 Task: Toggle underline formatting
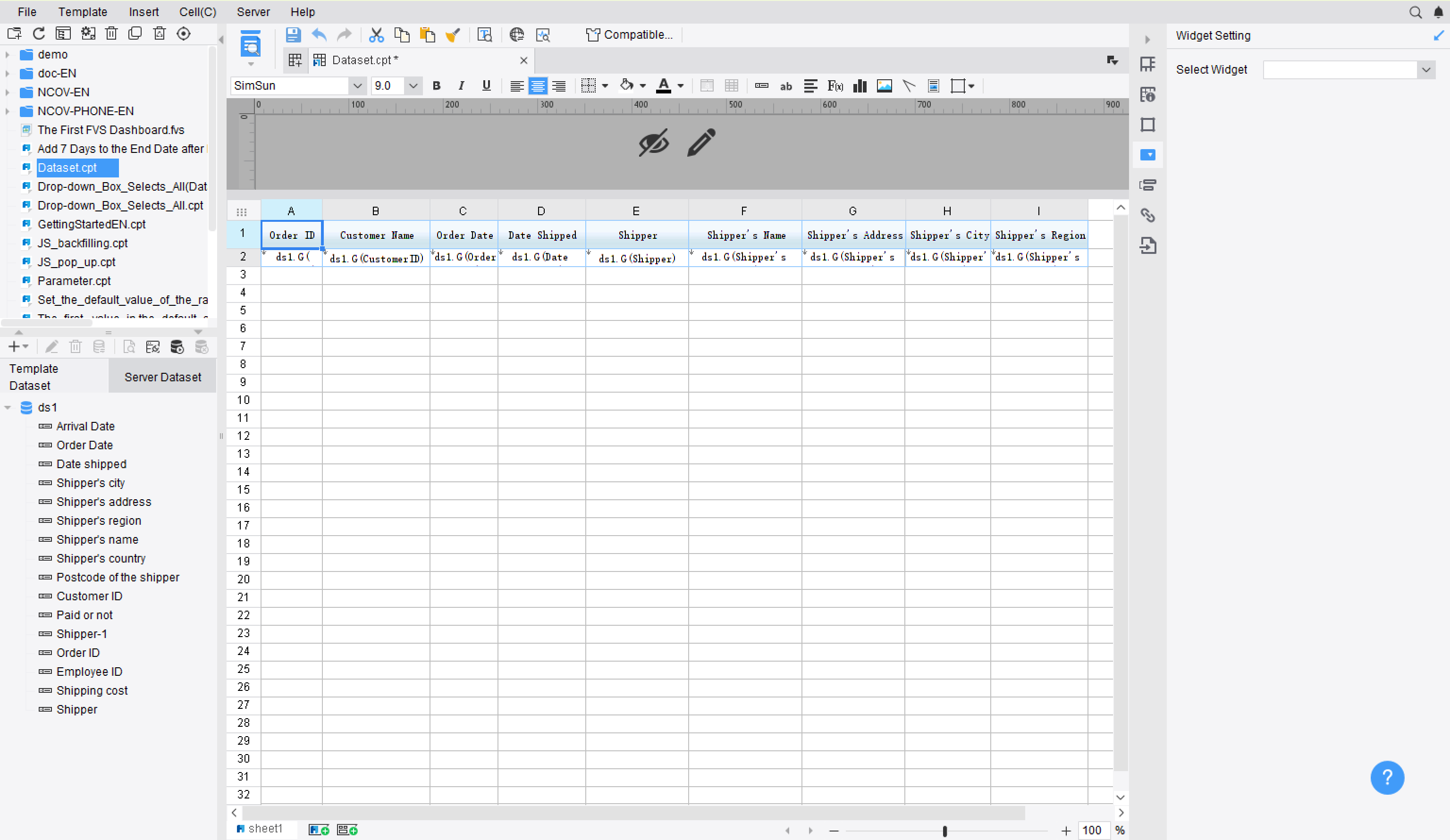tap(486, 86)
